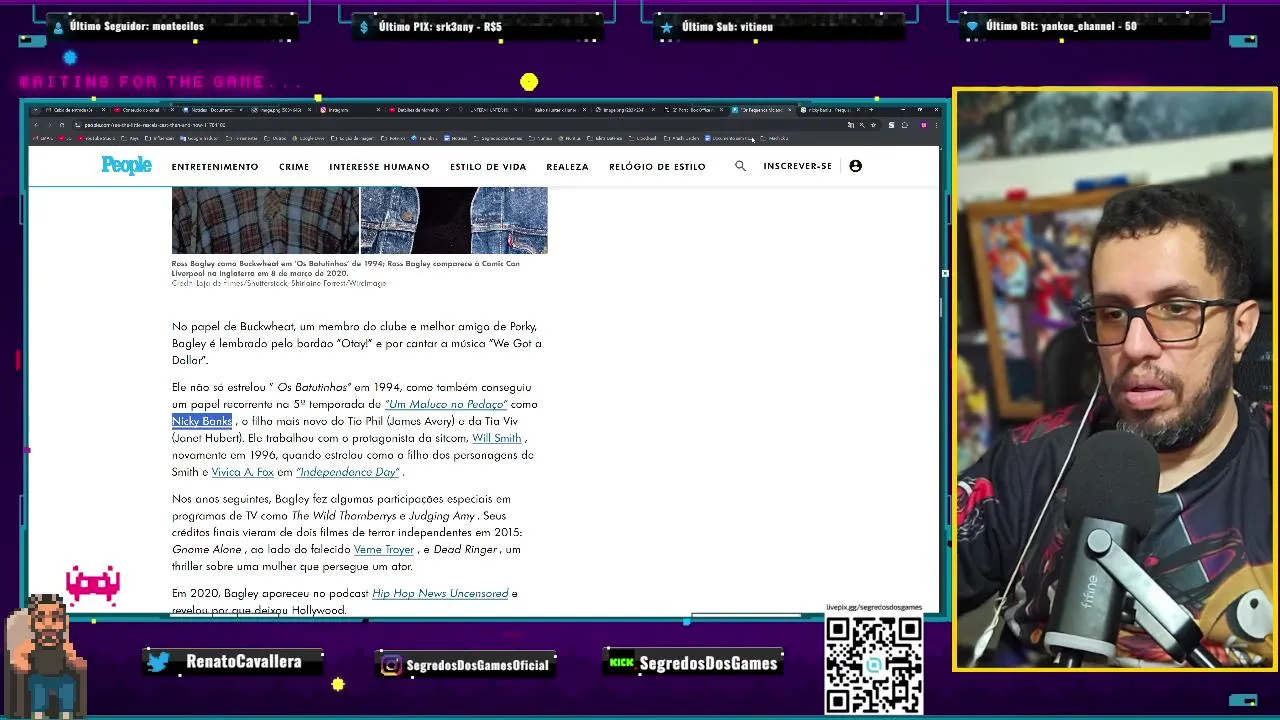Click the overlay text "RenatoCavallera"
The width and height of the screenshot is (1280, 720).
click(x=243, y=662)
